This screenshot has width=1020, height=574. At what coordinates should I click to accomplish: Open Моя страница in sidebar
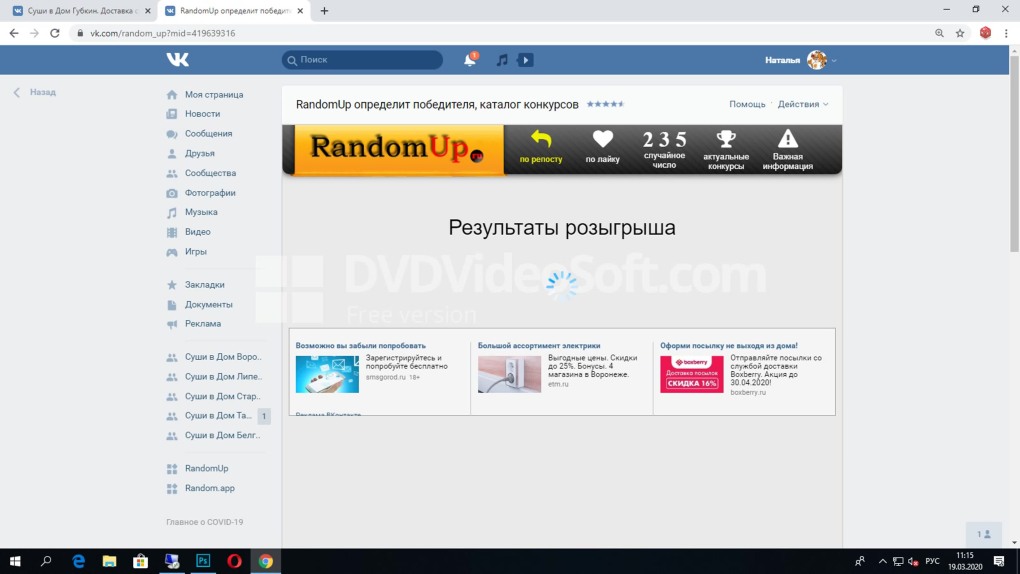214,94
